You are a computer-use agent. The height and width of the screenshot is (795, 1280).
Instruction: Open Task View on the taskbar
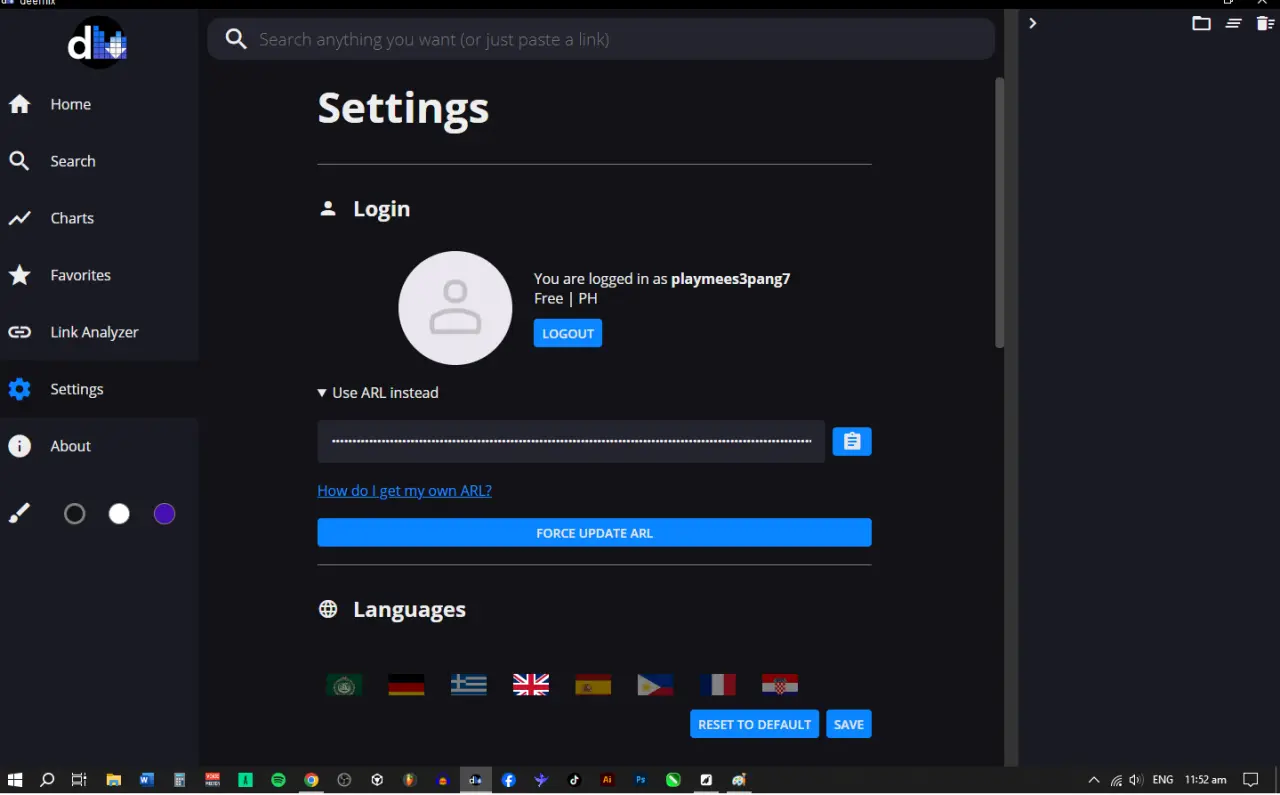pyautogui.click(x=79, y=780)
